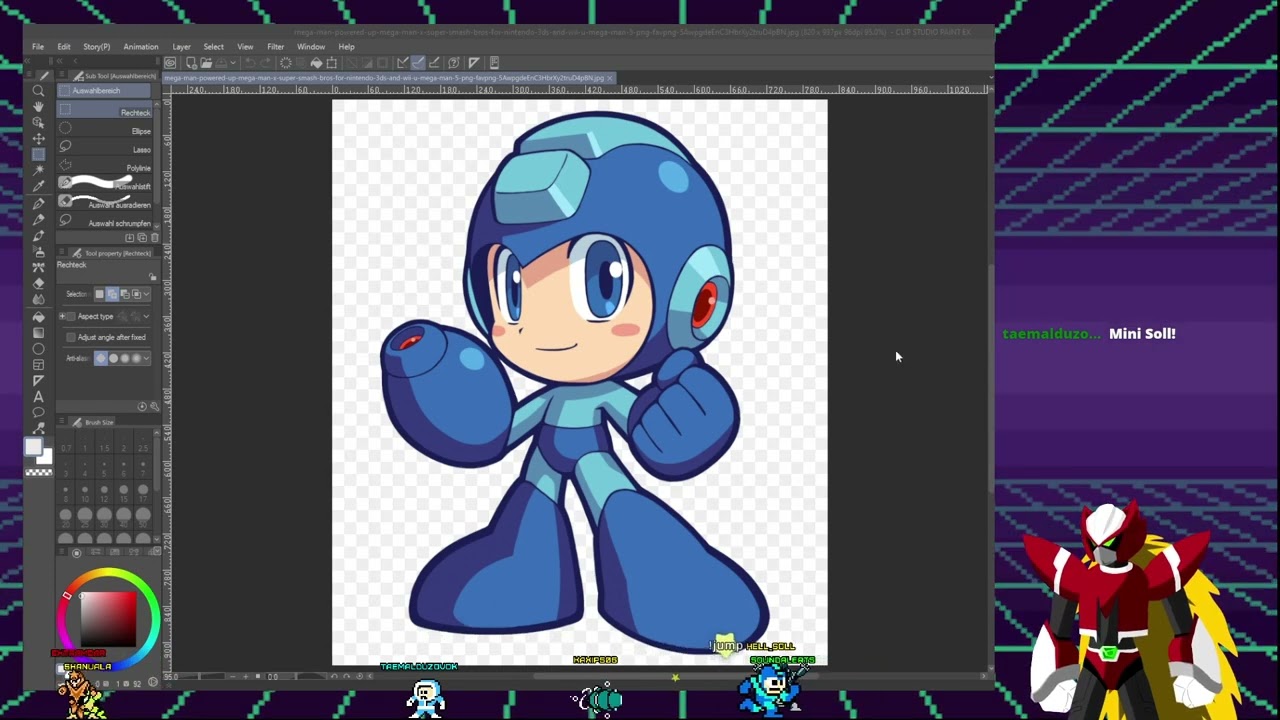Open the Filter menu

pos(275,47)
